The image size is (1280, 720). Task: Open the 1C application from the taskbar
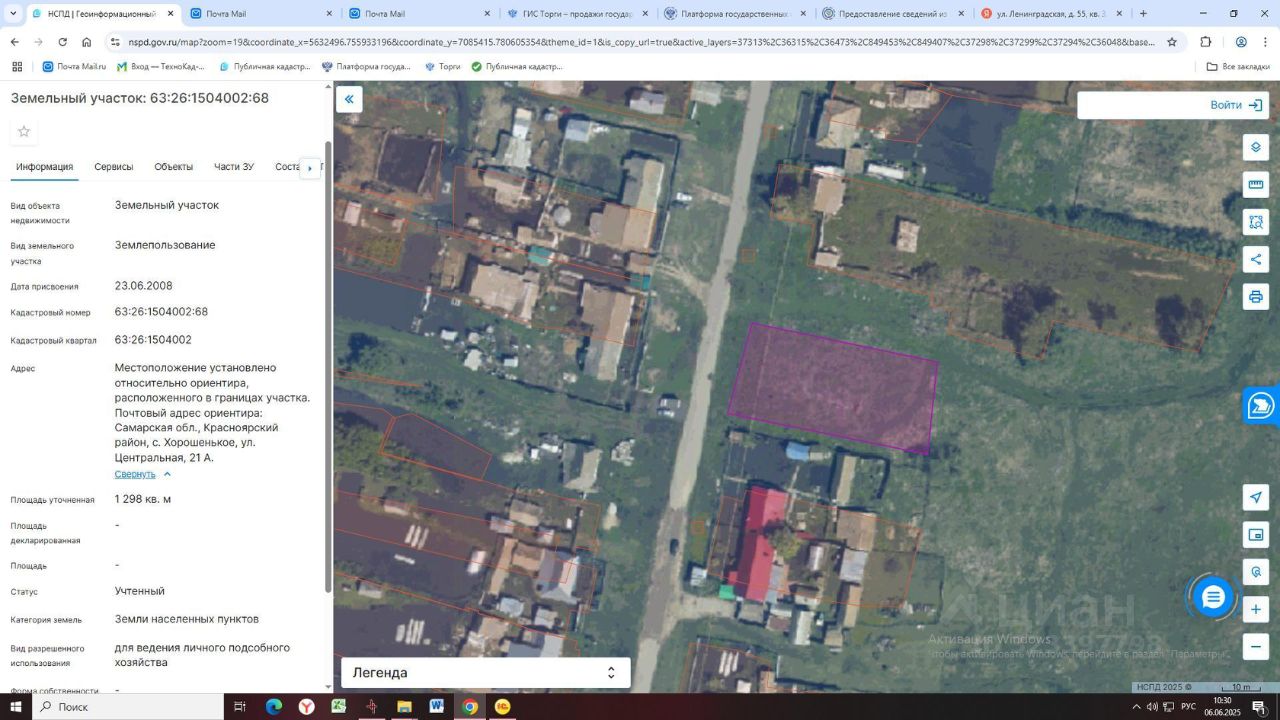[x=503, y=707]
